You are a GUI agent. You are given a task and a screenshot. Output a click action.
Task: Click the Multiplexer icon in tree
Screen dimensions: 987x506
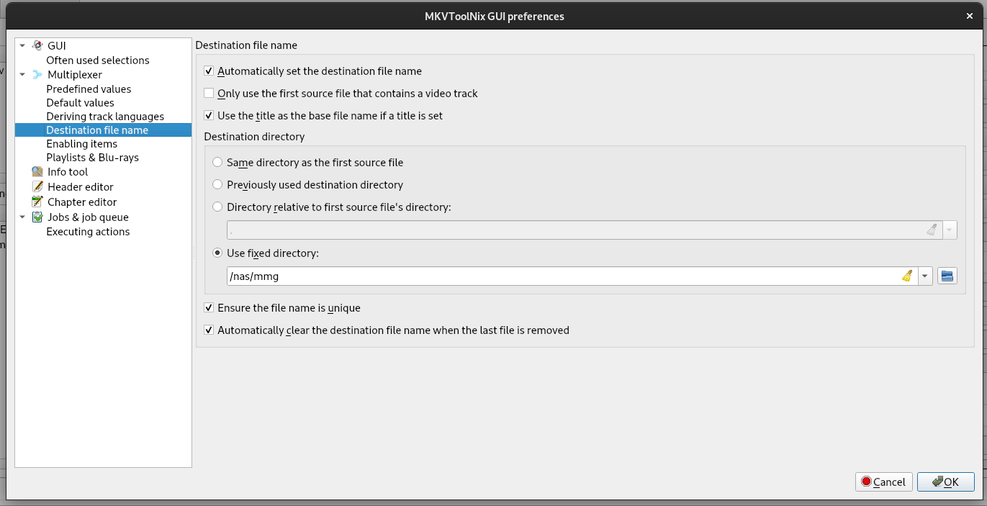37,74
